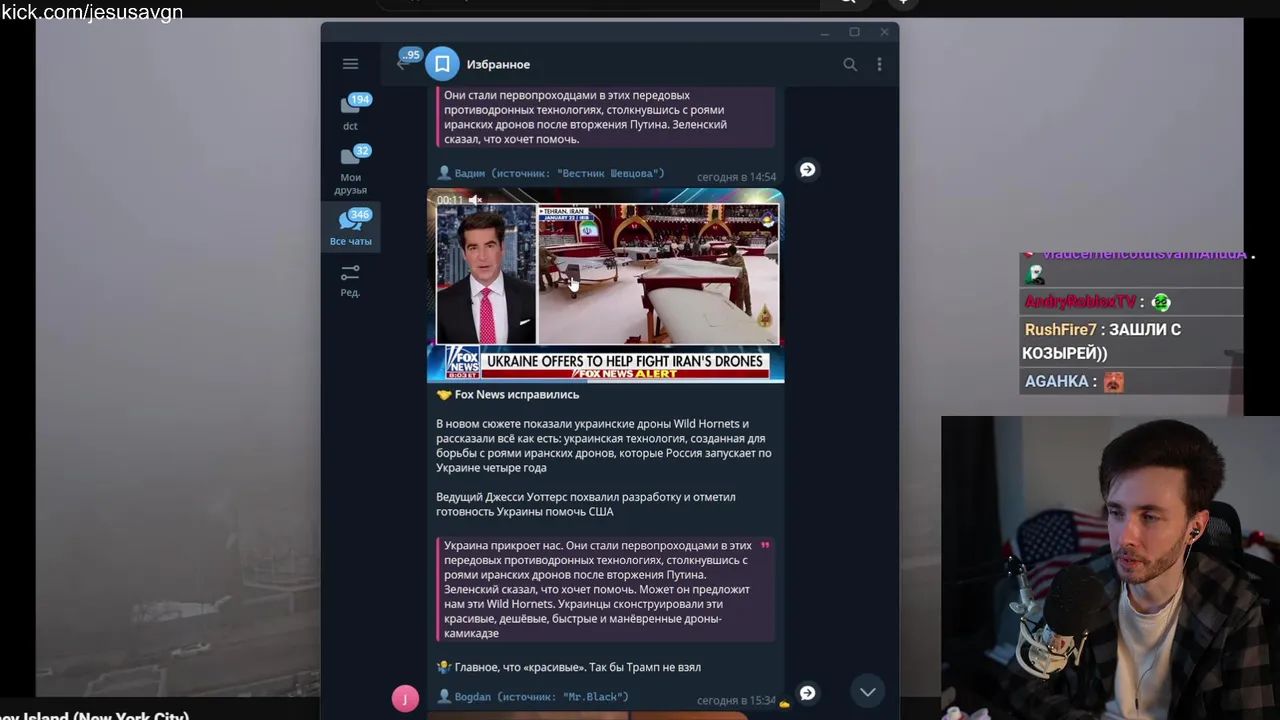The width and height of the screenshot is (1280, 720).
Task: Forward the Bogdan message via share arrow
Action: tap(807, 693)
